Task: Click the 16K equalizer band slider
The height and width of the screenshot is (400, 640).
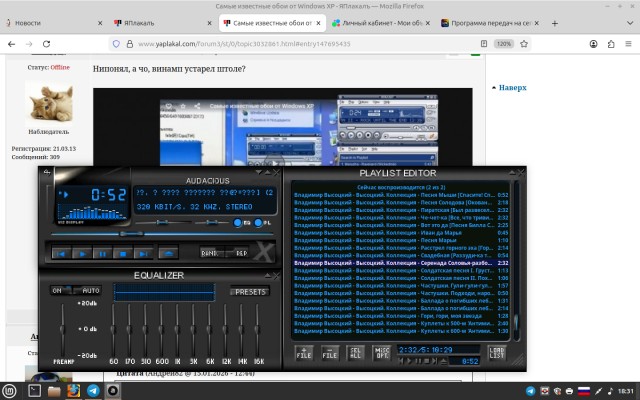Action: [257, 330]
